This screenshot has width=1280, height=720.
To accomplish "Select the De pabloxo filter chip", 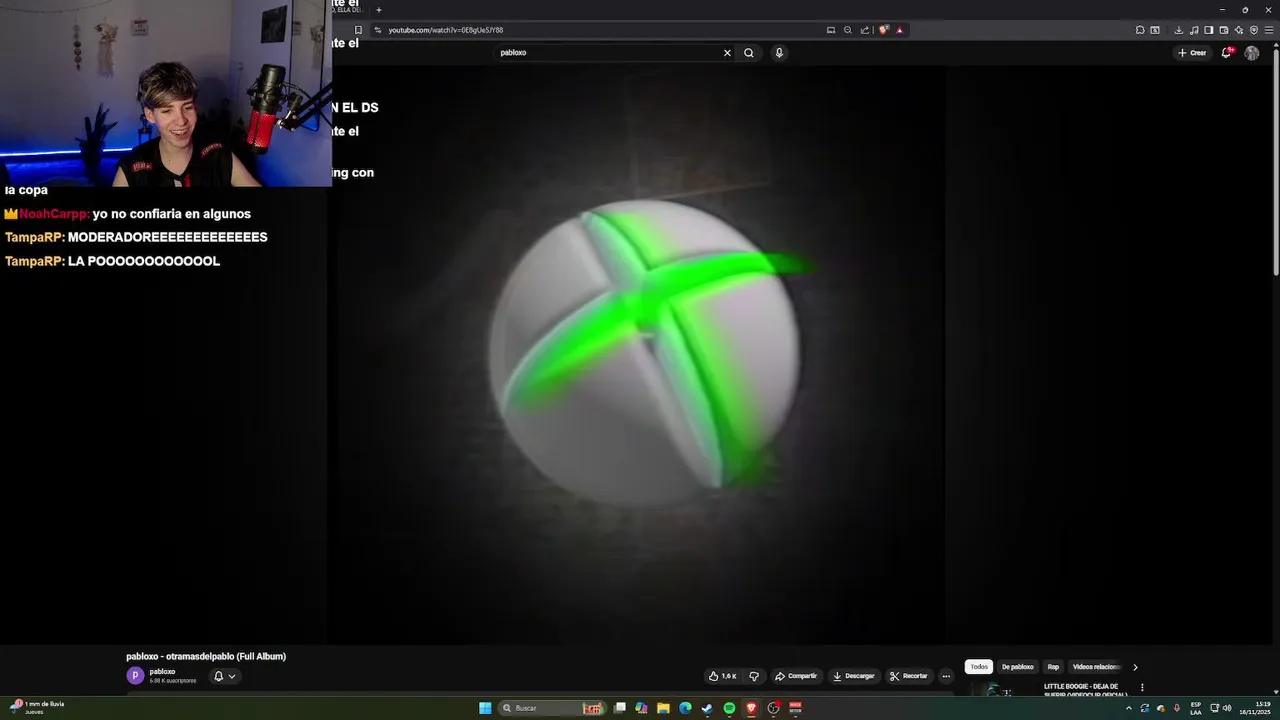I will pyautogui.click(x=1018, y=667).
